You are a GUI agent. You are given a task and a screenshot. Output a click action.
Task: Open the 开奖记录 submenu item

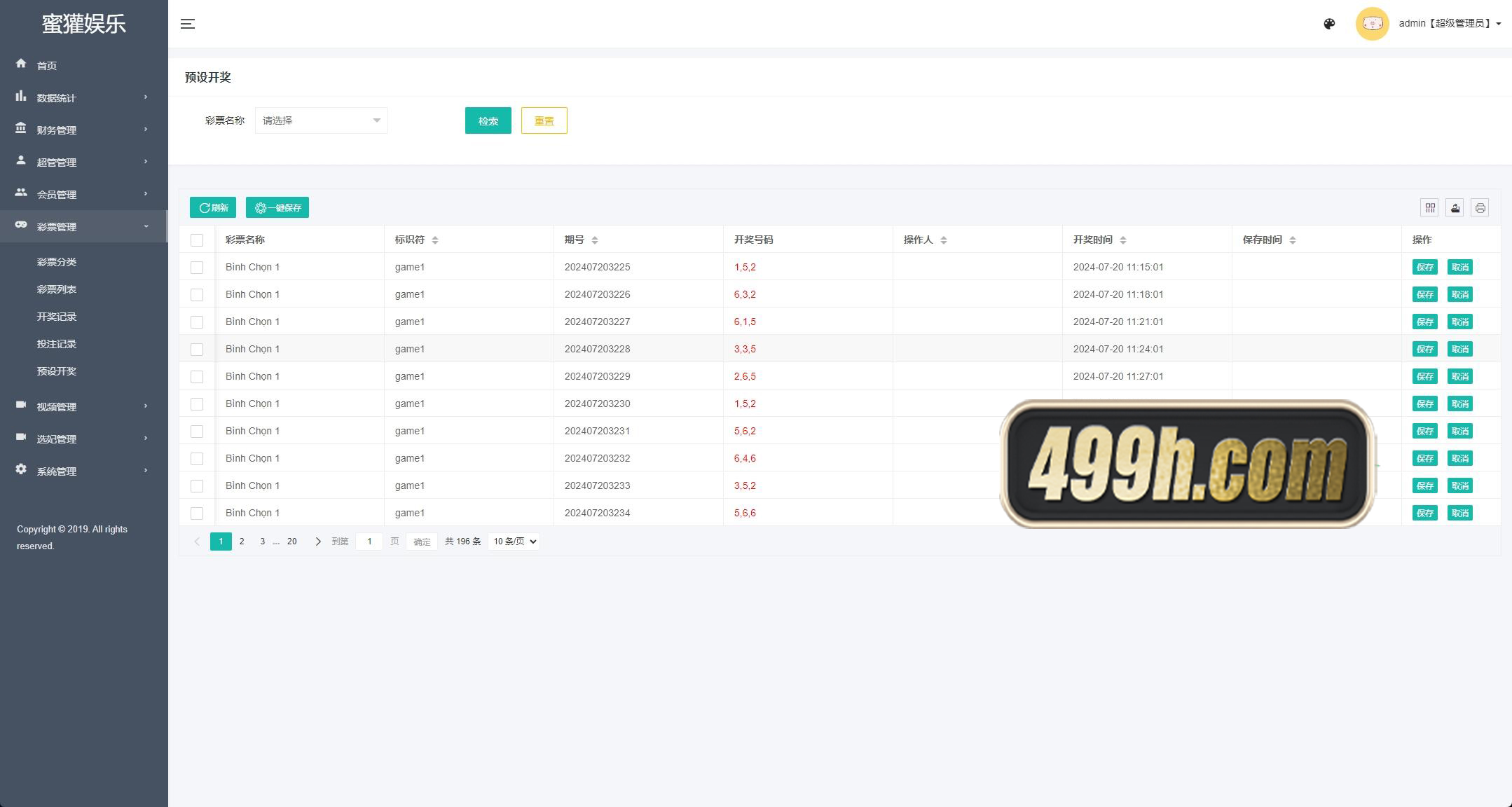coord(57,317)
